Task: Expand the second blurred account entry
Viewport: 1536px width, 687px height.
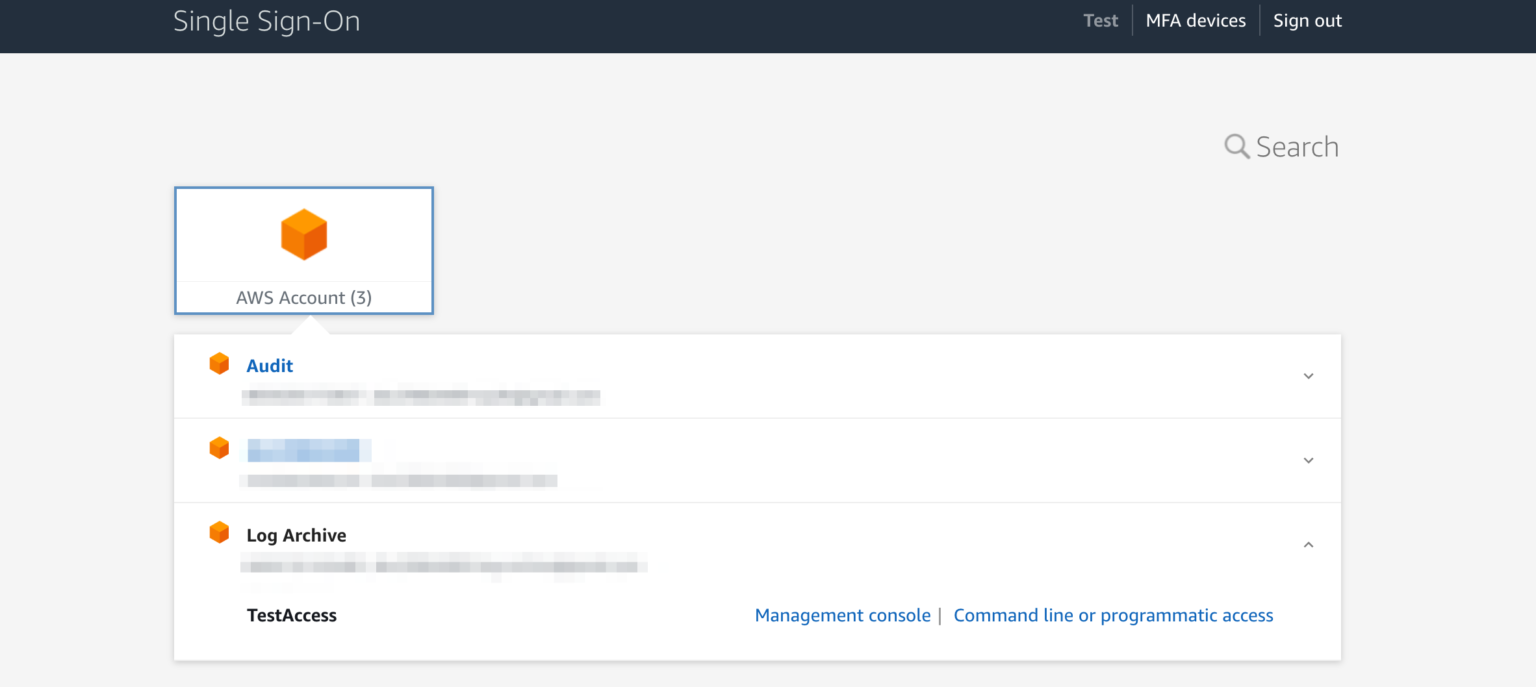Action: [x=1308, y=460]
